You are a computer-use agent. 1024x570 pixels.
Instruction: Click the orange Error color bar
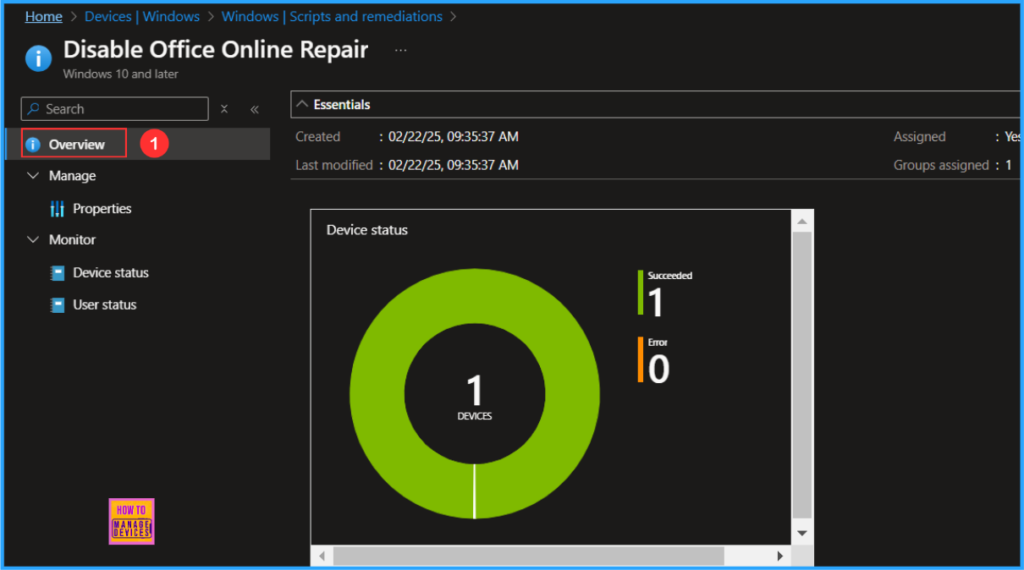(x=640, y=360)
